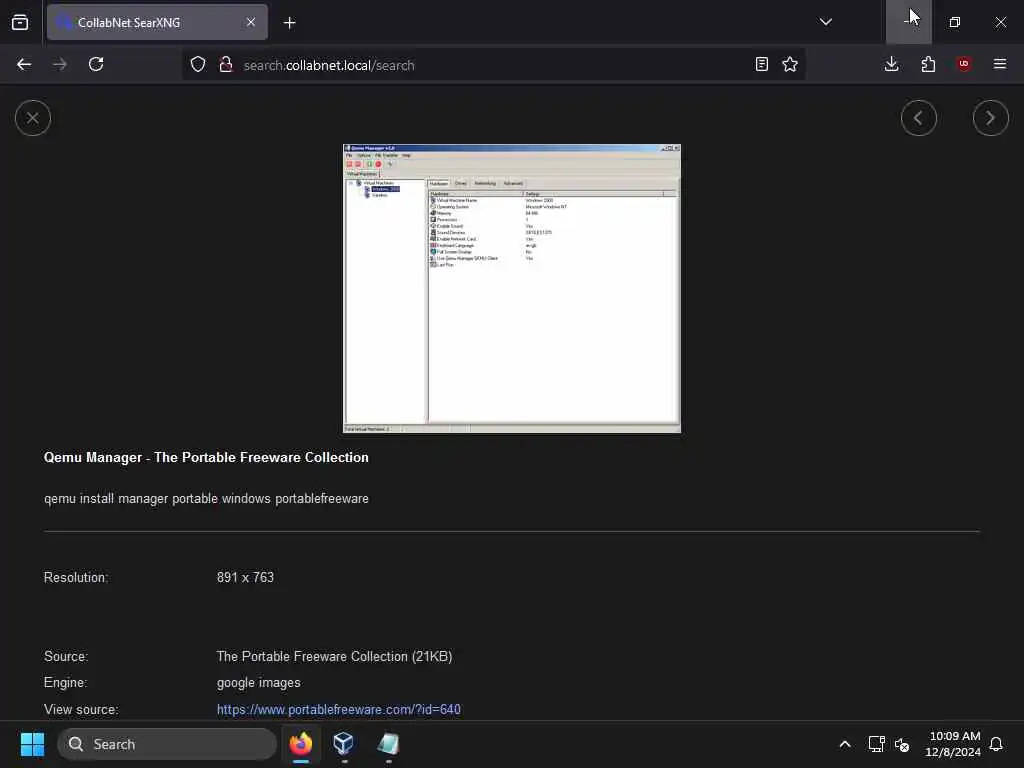Expand the list all tabs dropdown
Image resolution: width=1024 pixels, height=768 pixels.
[825, 22]
